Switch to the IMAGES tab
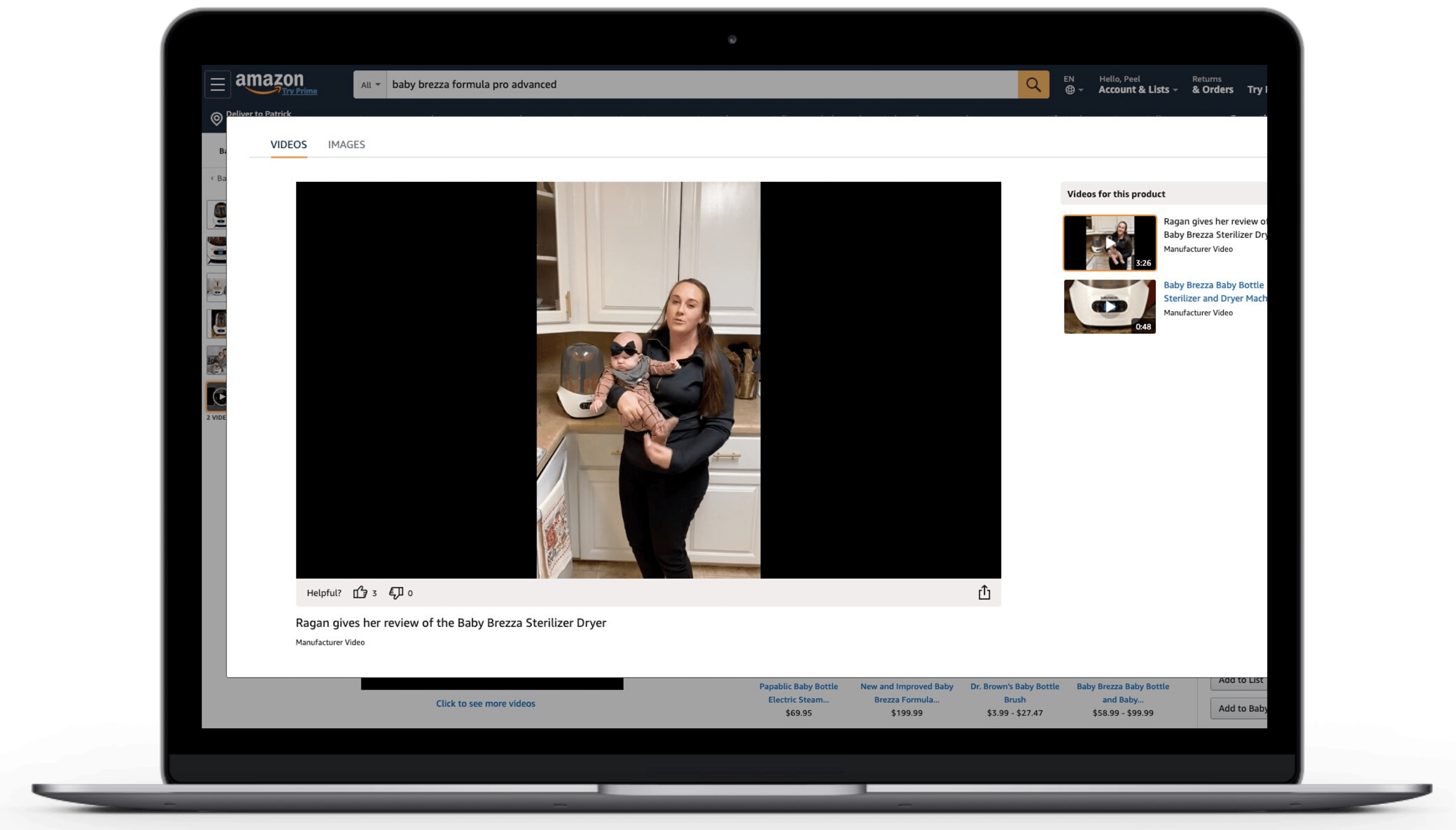 point(346,144)
